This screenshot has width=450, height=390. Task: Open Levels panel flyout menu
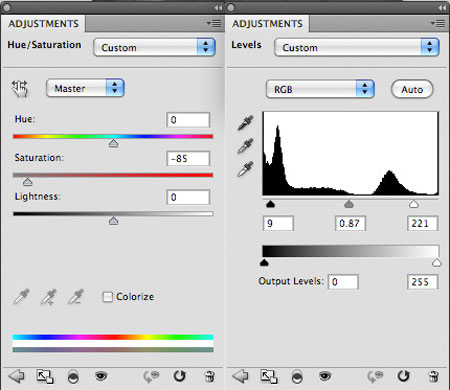pos(438,23)
